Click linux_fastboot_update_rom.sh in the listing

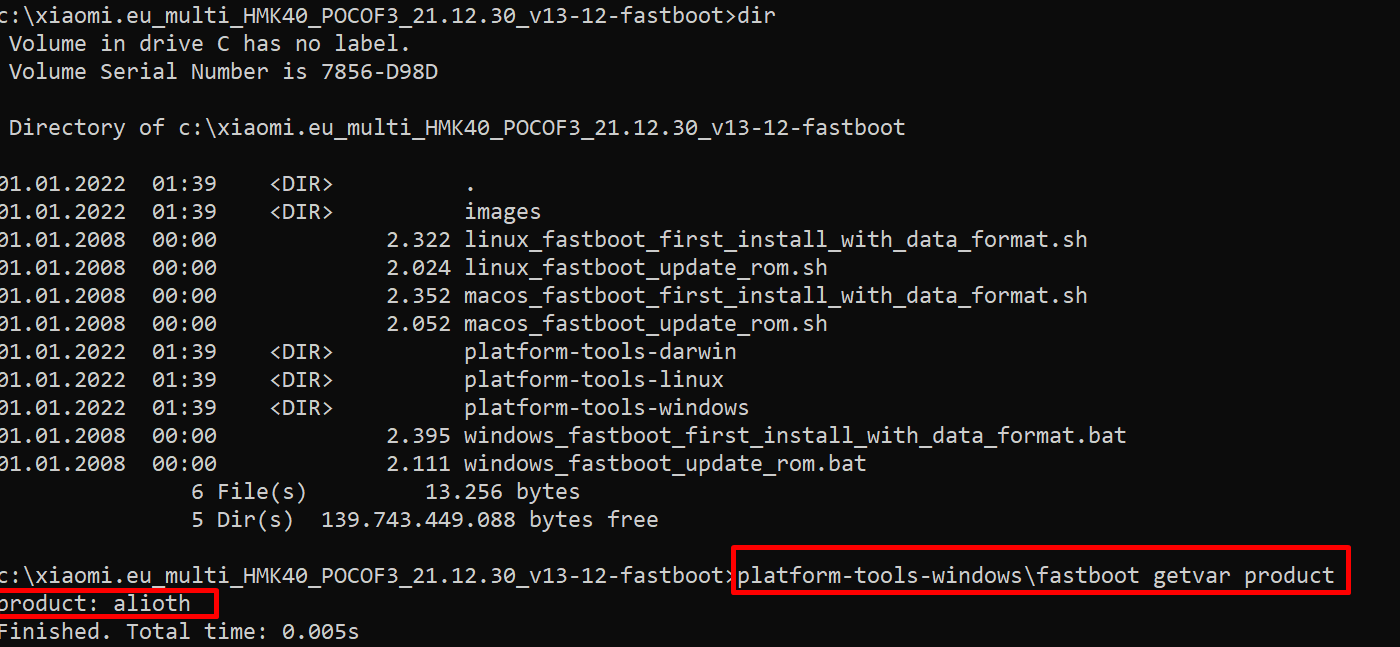coord(645,268)
